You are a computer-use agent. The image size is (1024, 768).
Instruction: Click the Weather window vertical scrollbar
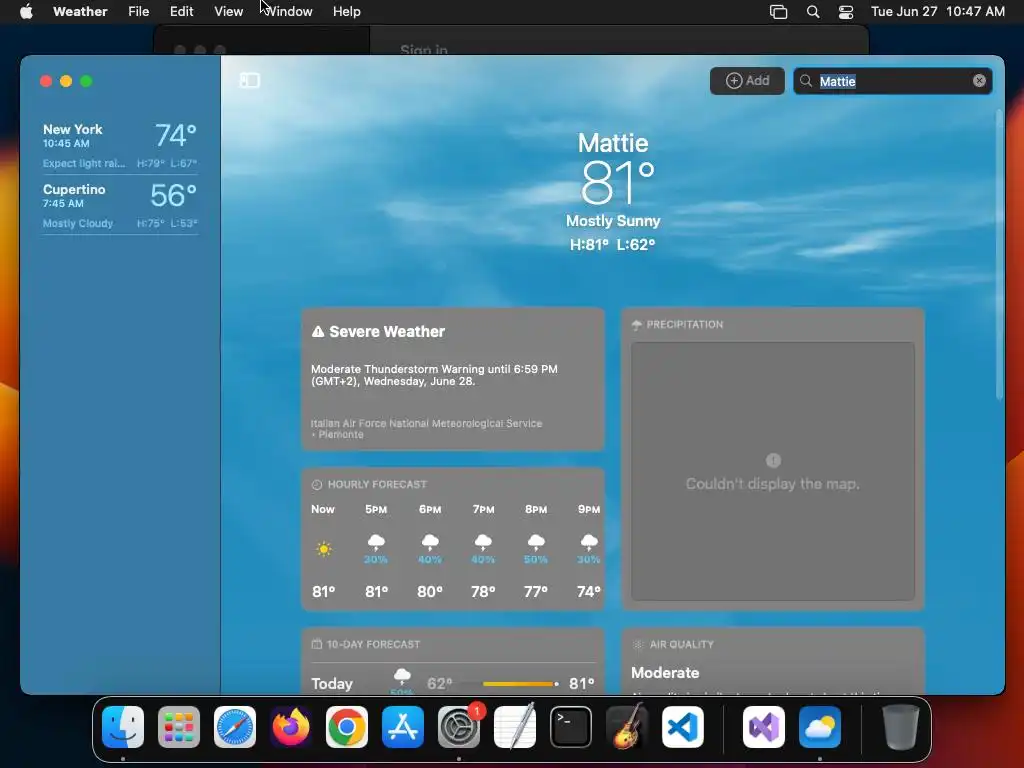[x=999, y=255]
